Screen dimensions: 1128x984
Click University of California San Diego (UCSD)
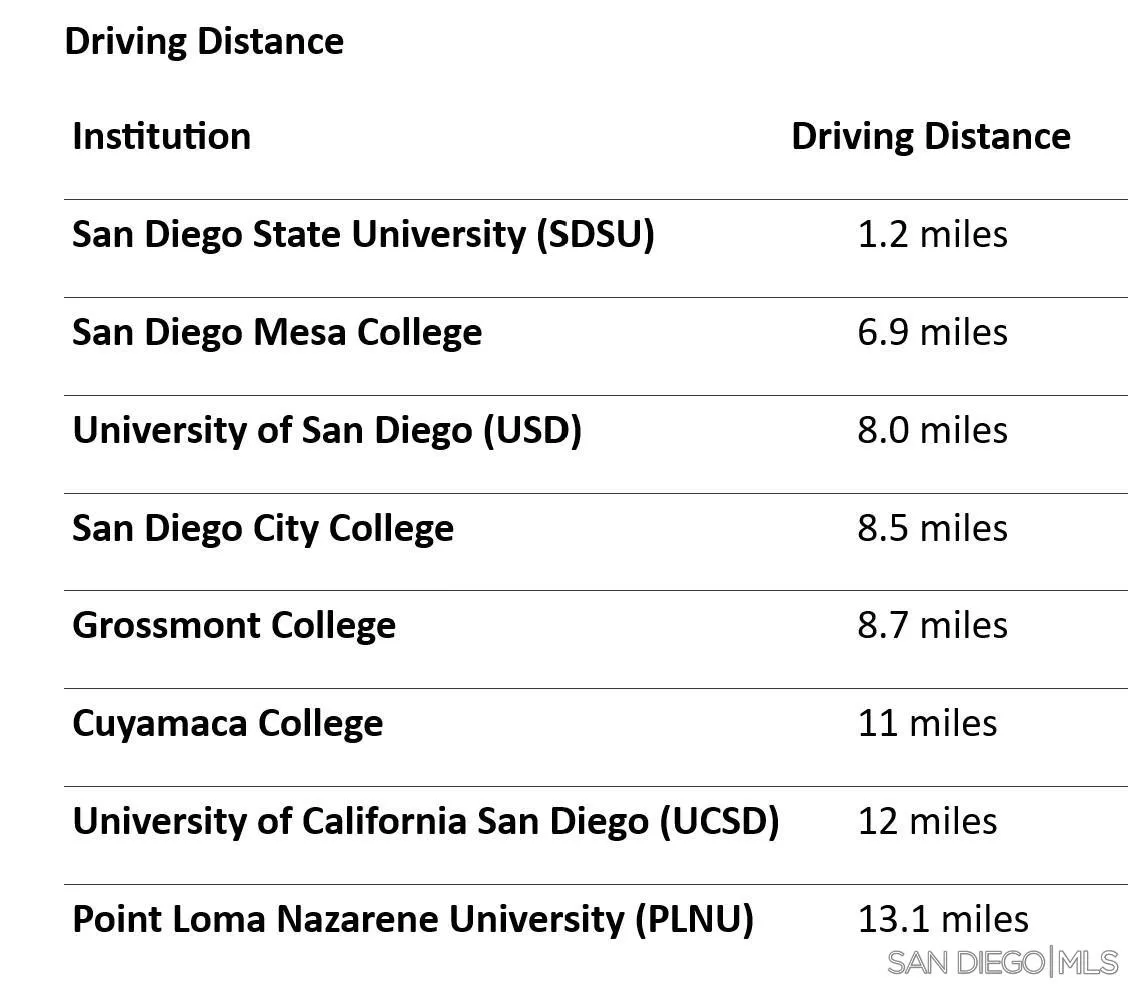426,821
